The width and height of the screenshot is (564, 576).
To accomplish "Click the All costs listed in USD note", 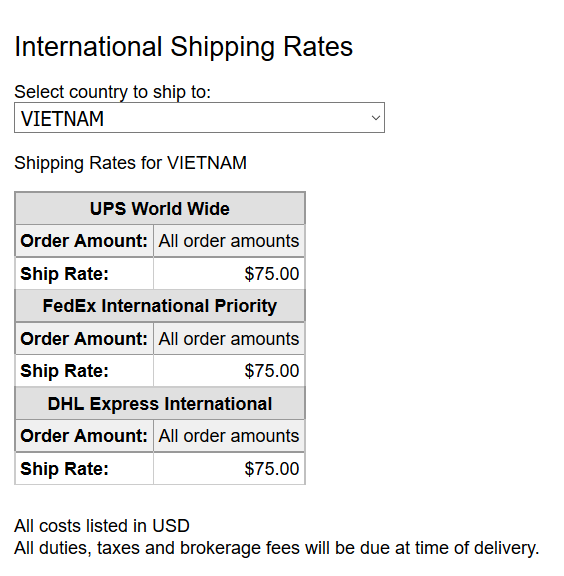I will click(x=102, y=526).
